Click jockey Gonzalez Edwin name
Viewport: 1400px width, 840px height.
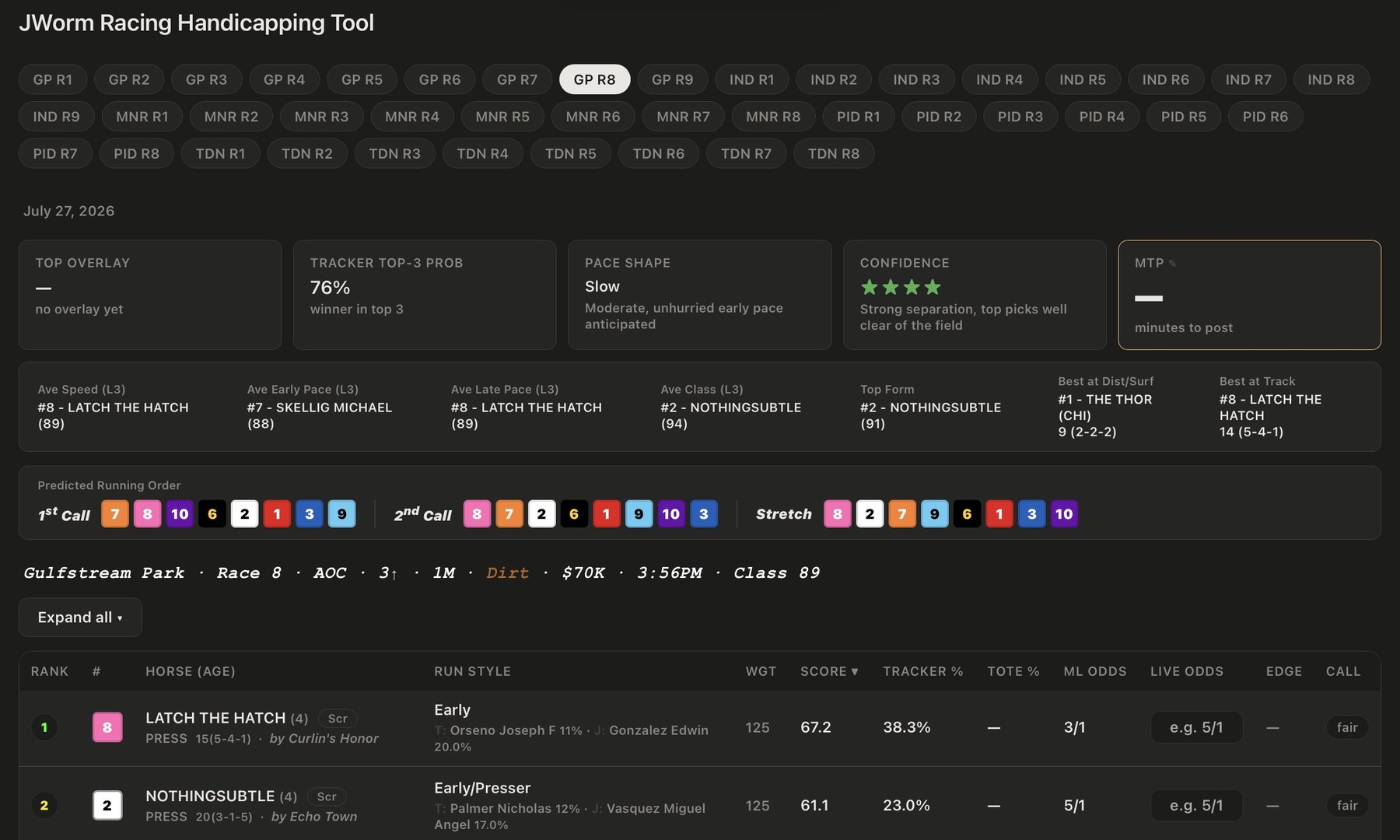(x=659, y=730)
